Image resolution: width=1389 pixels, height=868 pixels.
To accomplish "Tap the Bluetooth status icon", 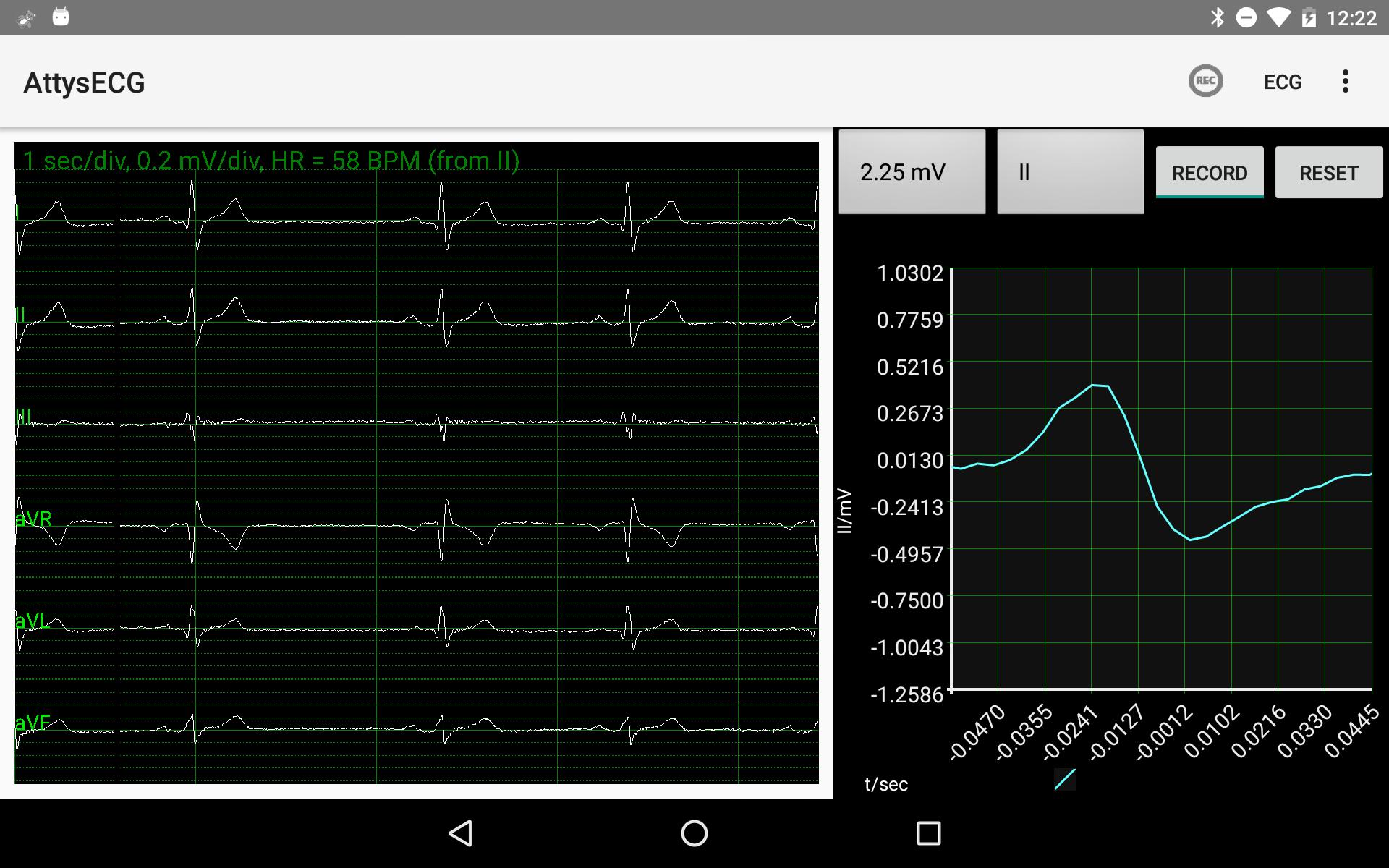I will coord(1218,17).
